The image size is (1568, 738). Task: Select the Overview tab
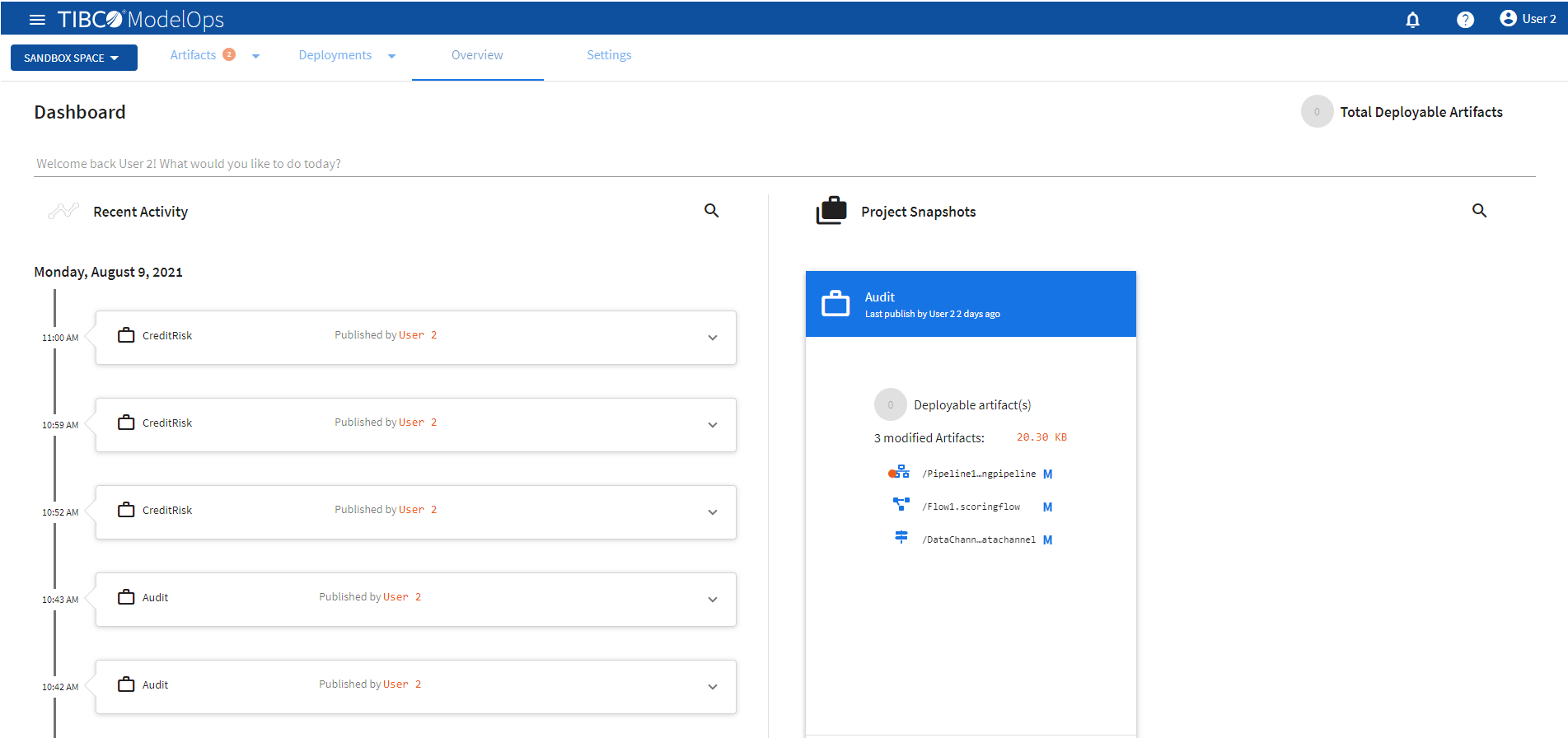pos(477,55)
